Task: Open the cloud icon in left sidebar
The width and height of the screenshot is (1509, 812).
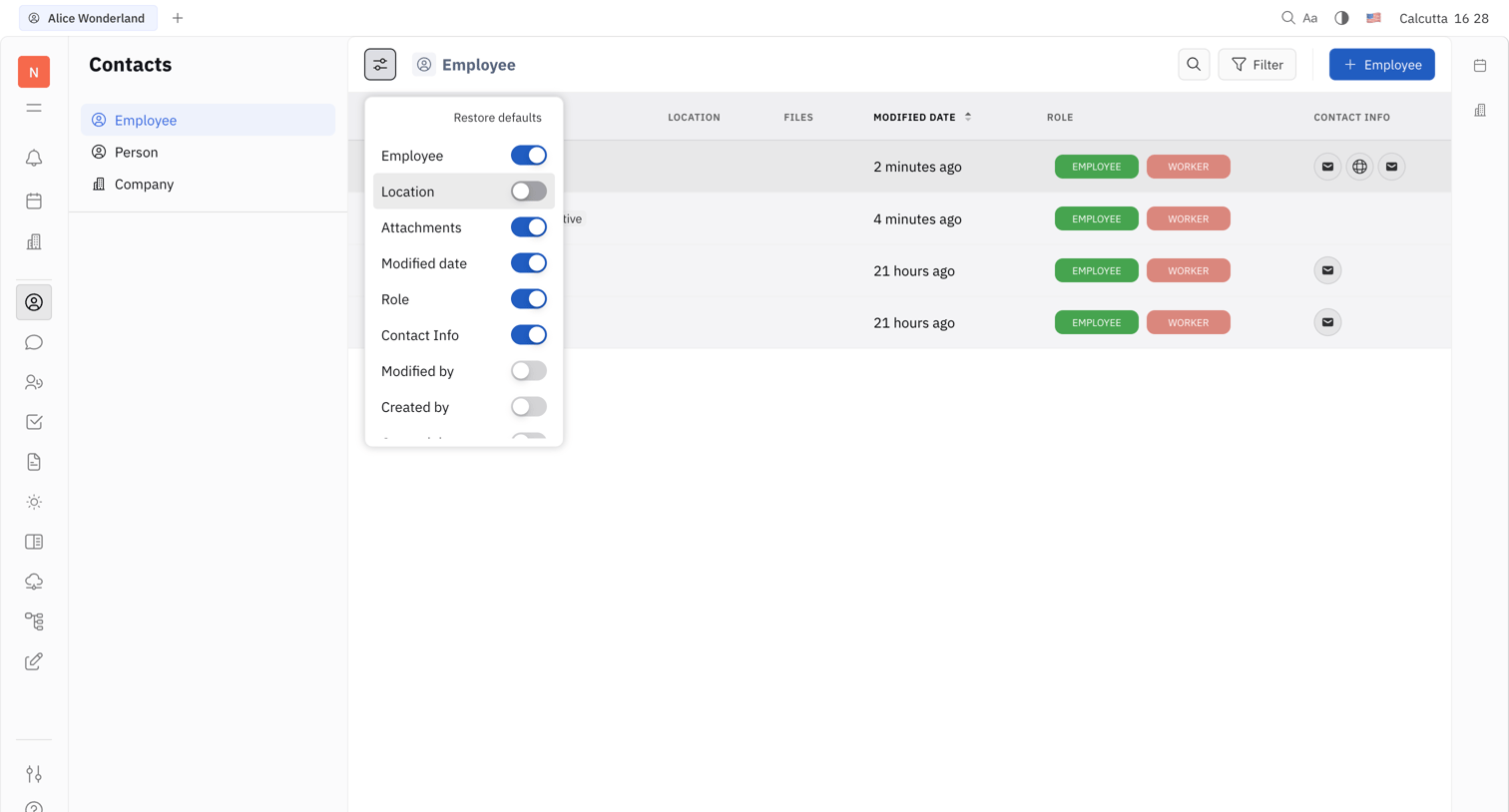Action: [x=34, y=582]
